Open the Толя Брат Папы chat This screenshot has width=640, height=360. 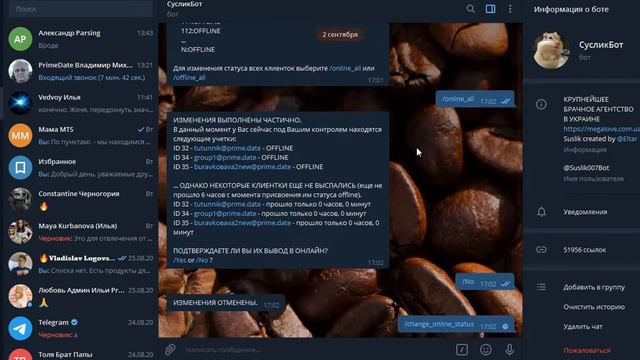pos(80,353)
